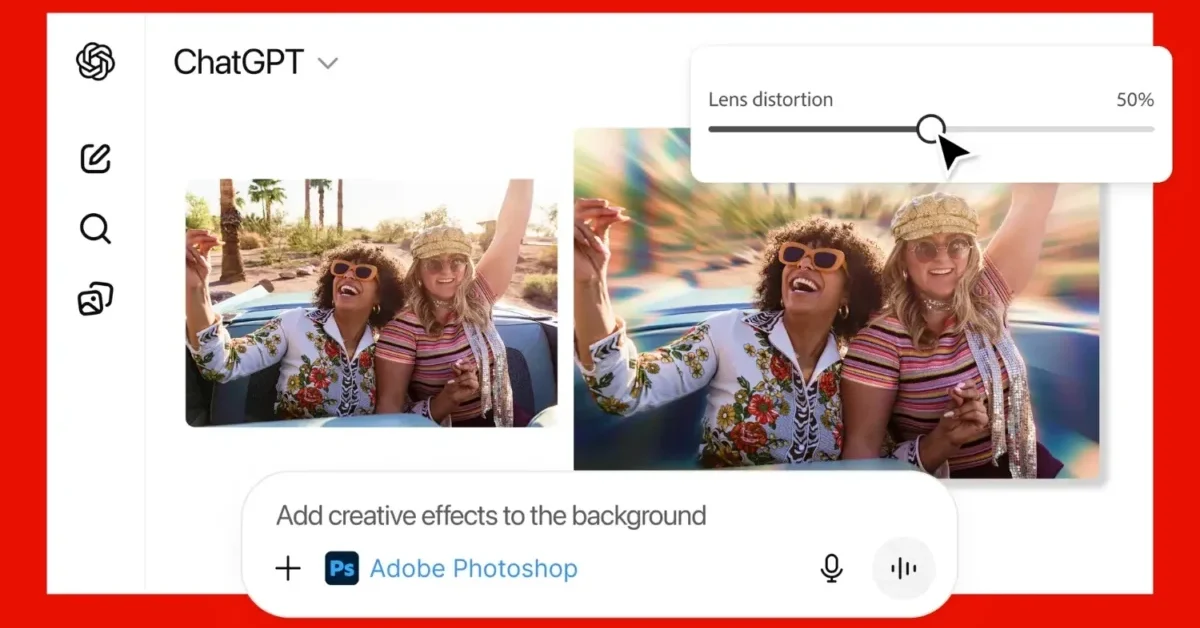Start voice mode with the waveform icon

pyautogui.click(x=903, y=567)
